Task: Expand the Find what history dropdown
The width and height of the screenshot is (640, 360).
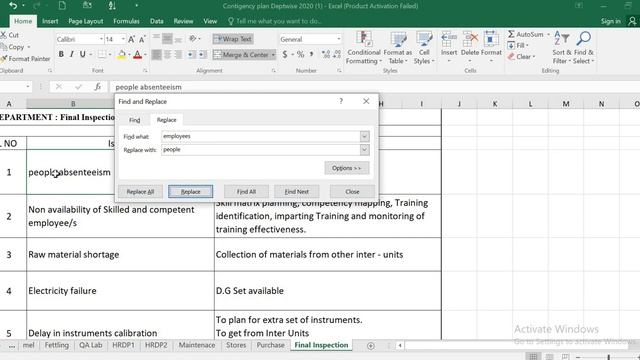Action: tap(364, 136)
